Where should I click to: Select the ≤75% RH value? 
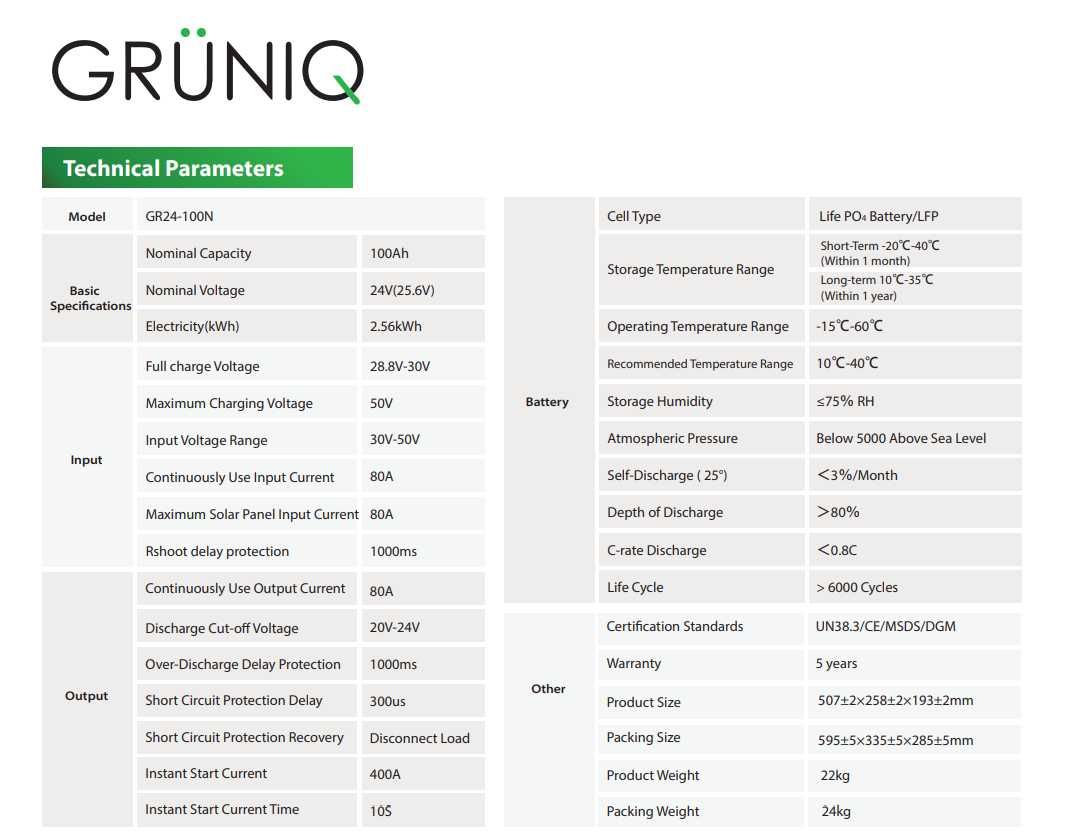845,401
